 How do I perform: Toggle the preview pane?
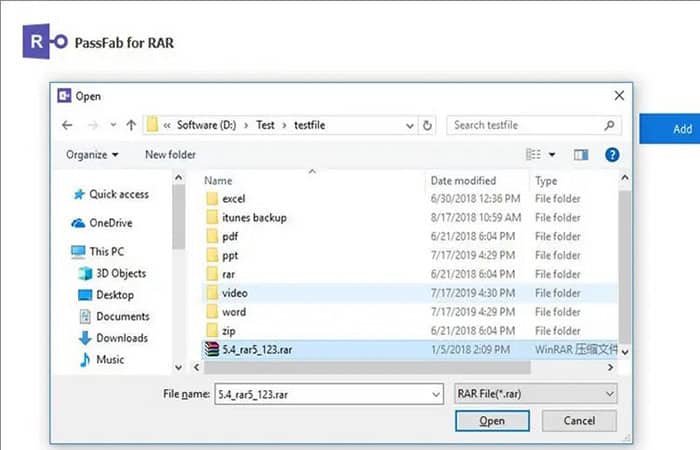581,154
